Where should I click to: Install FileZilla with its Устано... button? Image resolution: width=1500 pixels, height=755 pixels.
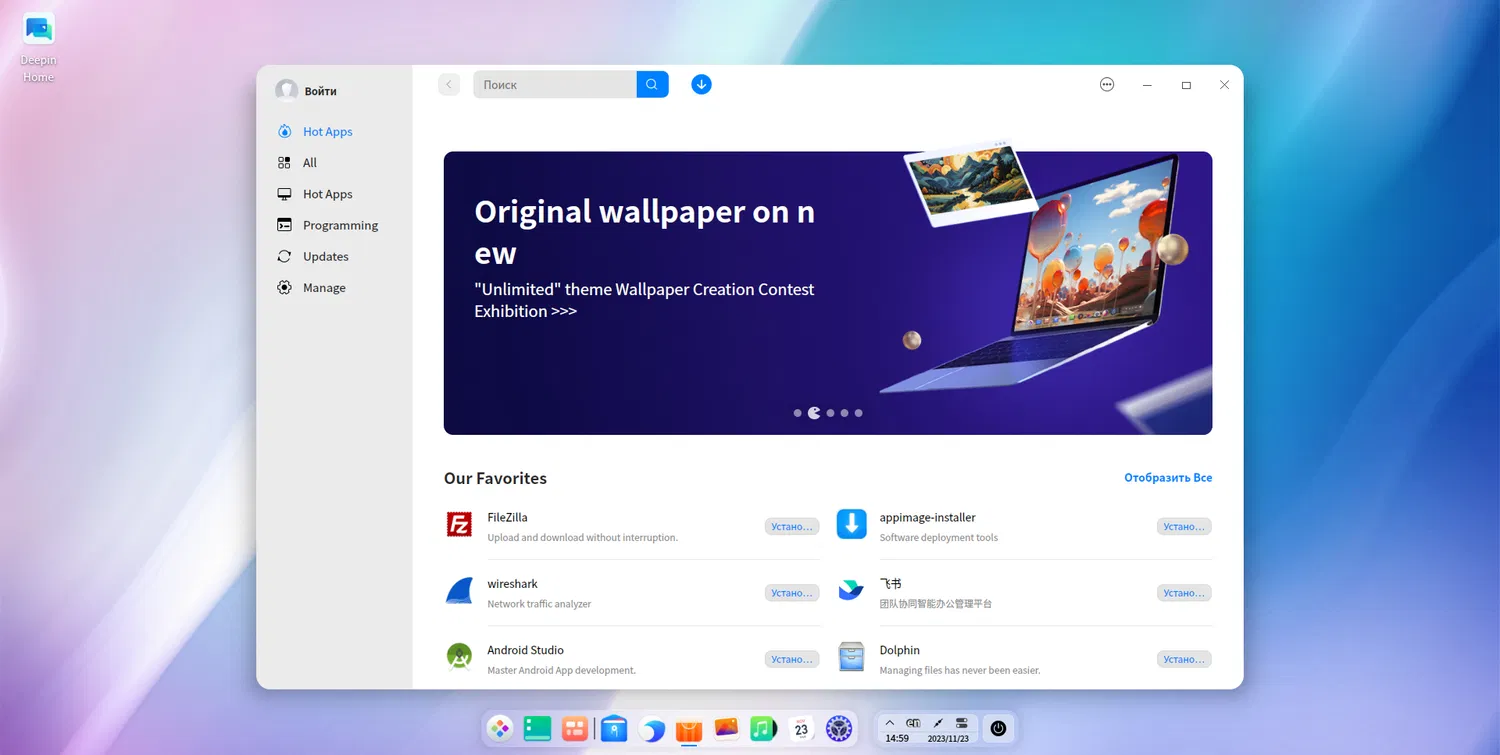pyautogui.click(x=792, y=527)
